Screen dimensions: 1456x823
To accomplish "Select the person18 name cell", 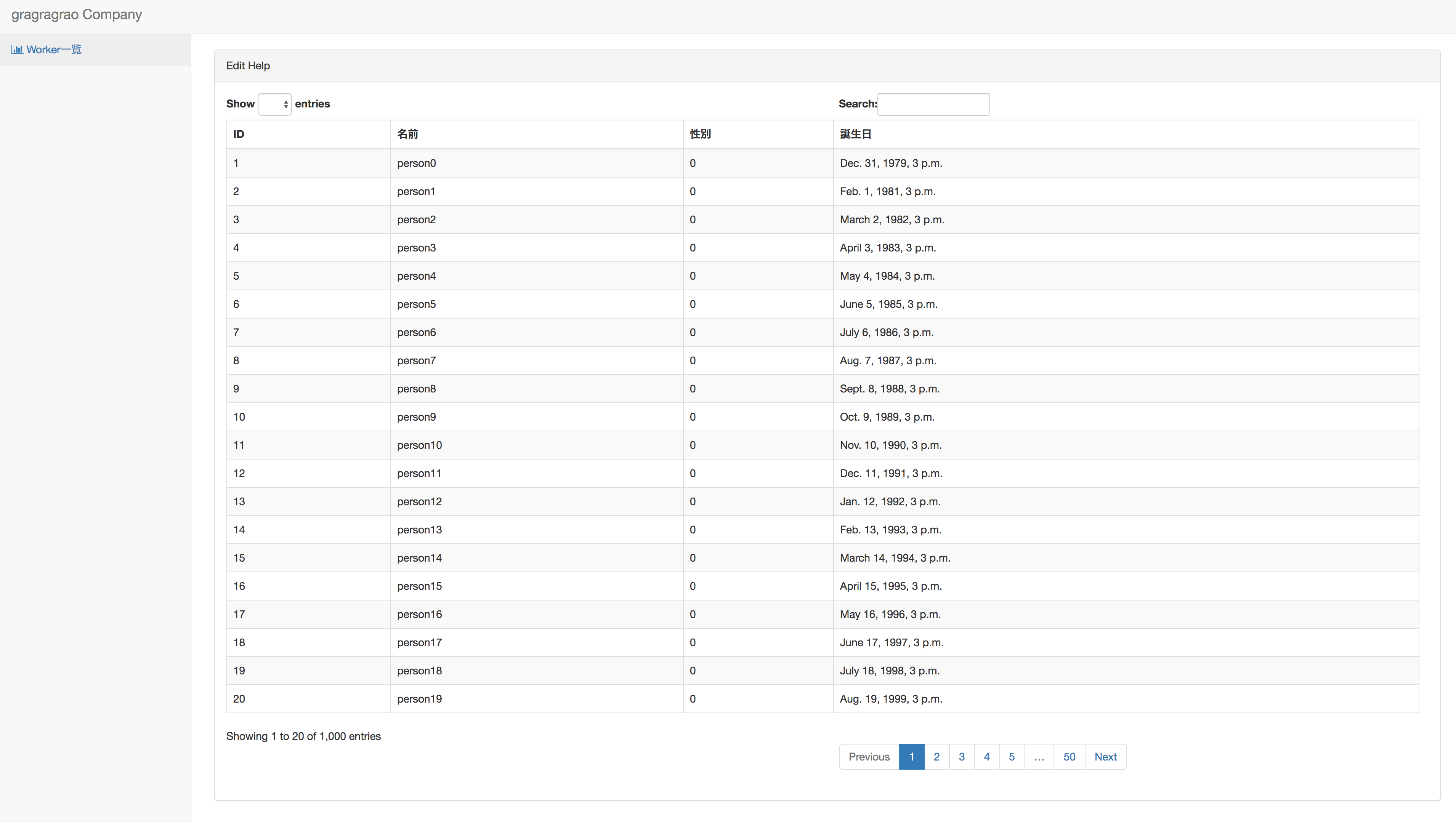I will (x=537, y=671).
